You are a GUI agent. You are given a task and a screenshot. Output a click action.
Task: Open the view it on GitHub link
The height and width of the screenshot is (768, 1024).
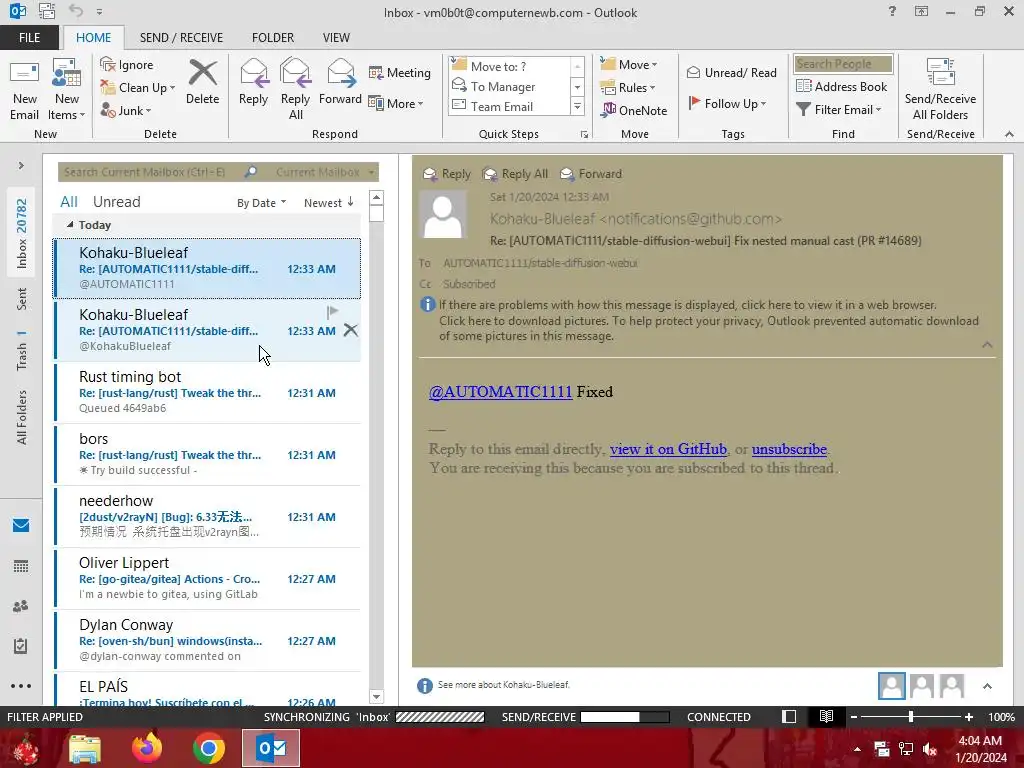point(668,449)
